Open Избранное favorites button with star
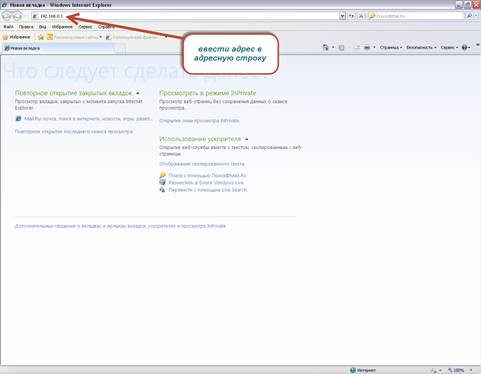This screenshot has height=374, width=481. 17,37
